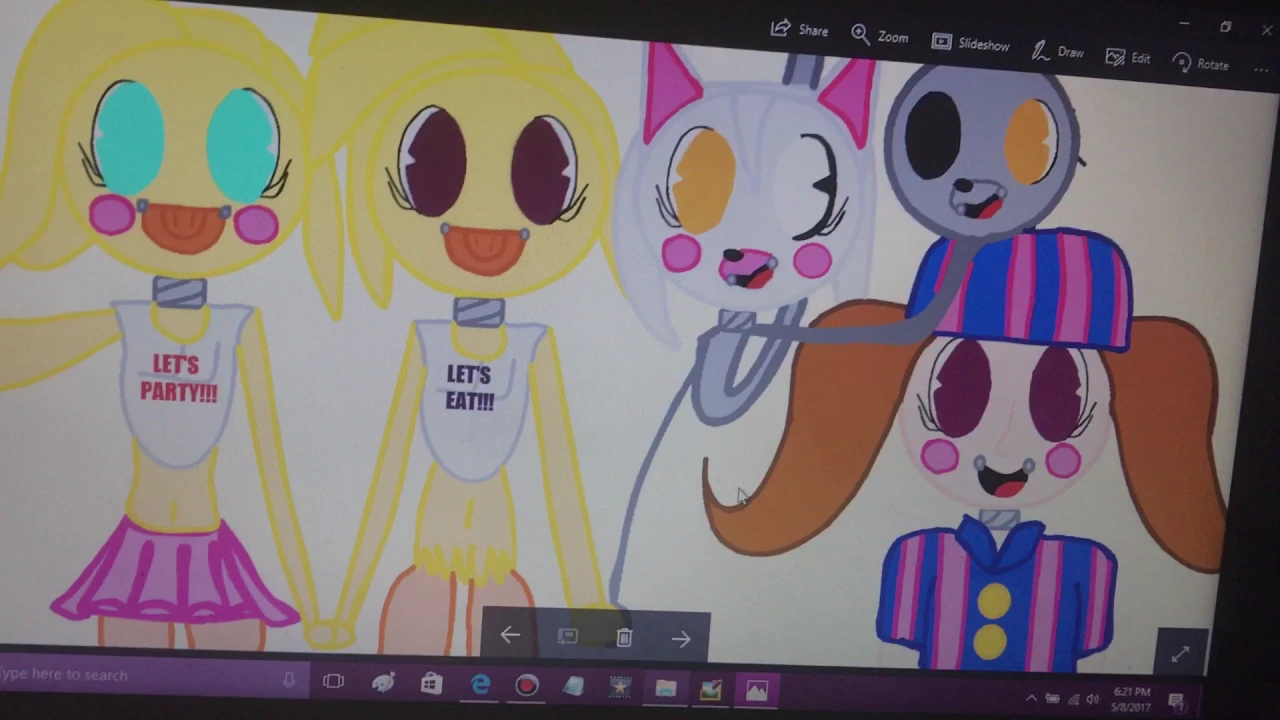Click the icon between back arrow and trash
This screenshot has width=1280, height=720.
point(567,637)
